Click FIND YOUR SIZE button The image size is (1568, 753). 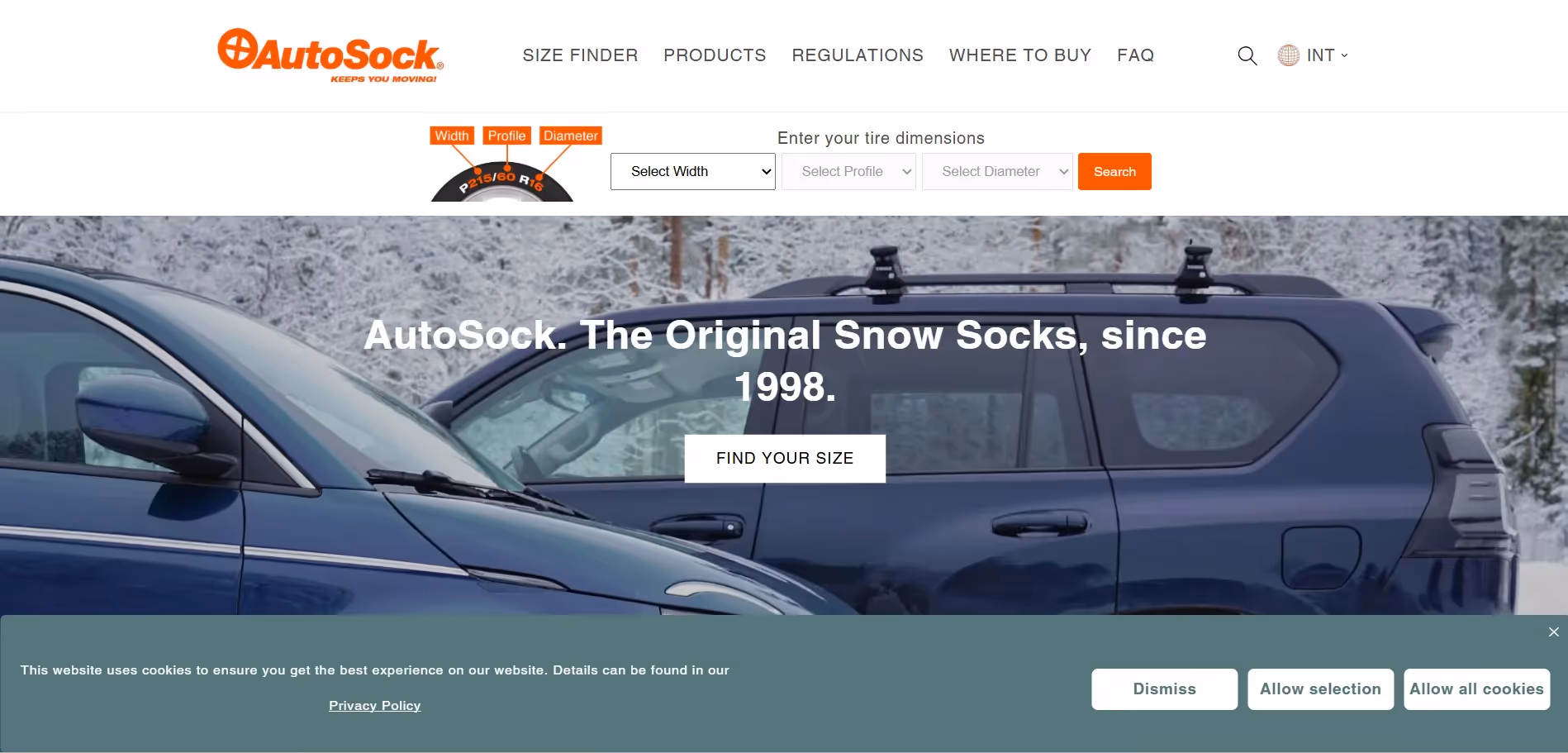(x=785, y=458)
